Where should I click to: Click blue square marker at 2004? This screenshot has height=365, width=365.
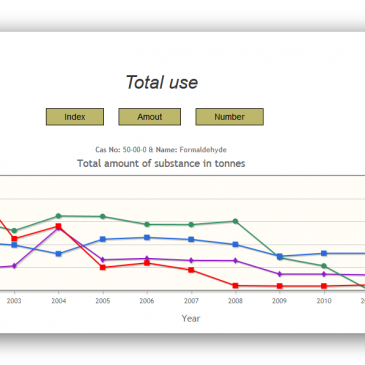click(58, 254)
